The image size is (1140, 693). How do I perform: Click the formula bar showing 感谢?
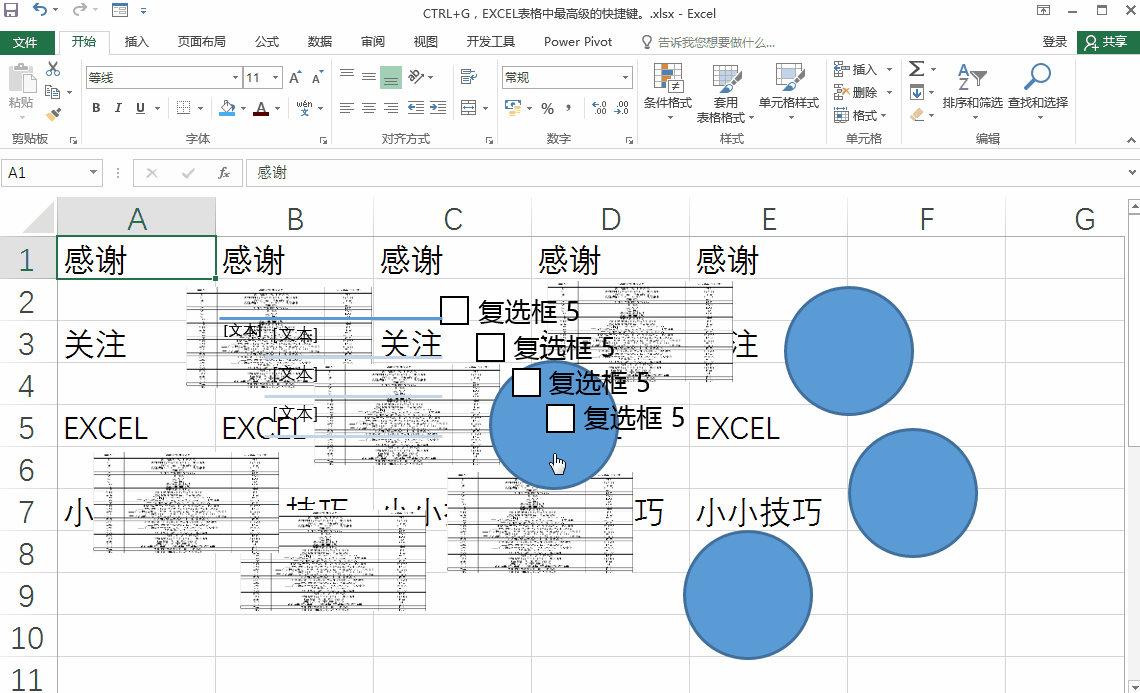coord(691,172)
